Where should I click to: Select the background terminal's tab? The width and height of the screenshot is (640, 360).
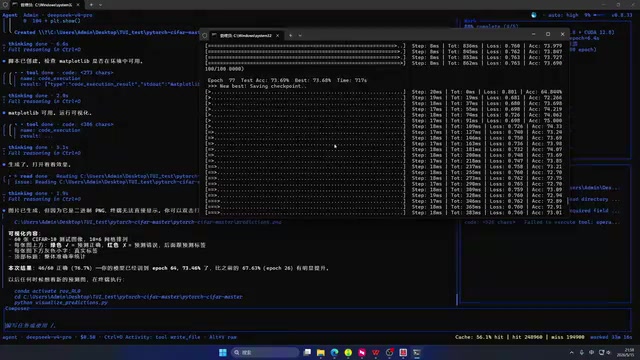pyautogui.click(x=46, y=5)
